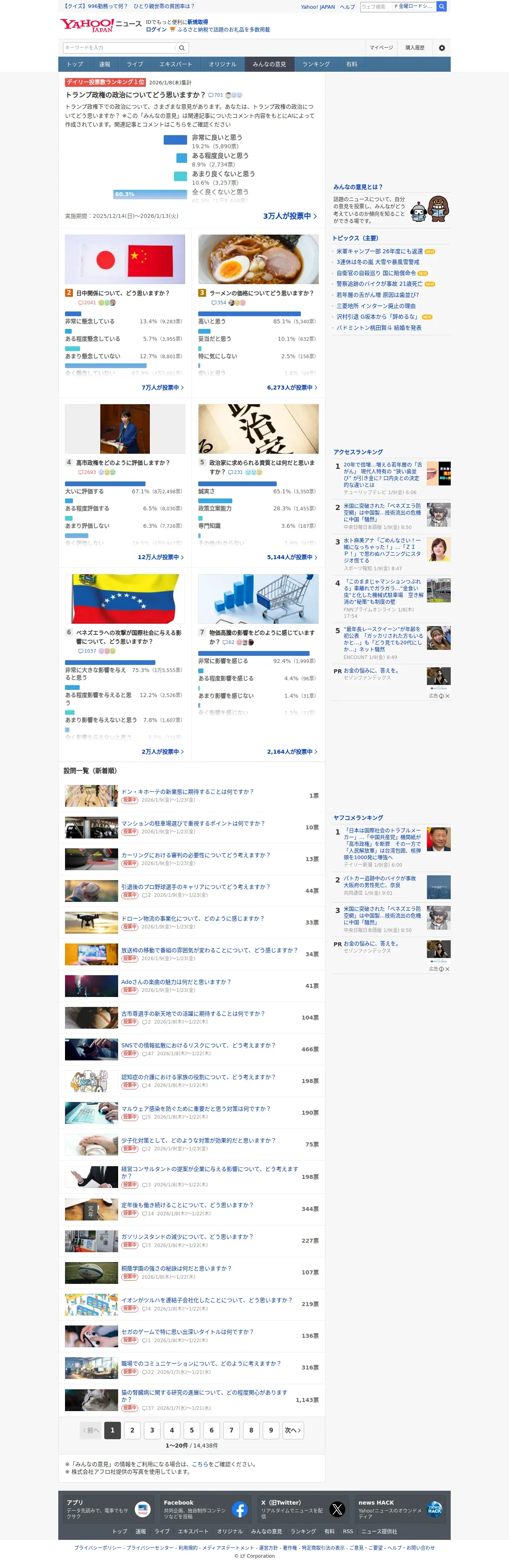This screenshot has height=1568, width=509.
Task: Click the 前へ previous page button
Action: (x=91, y=1430)
